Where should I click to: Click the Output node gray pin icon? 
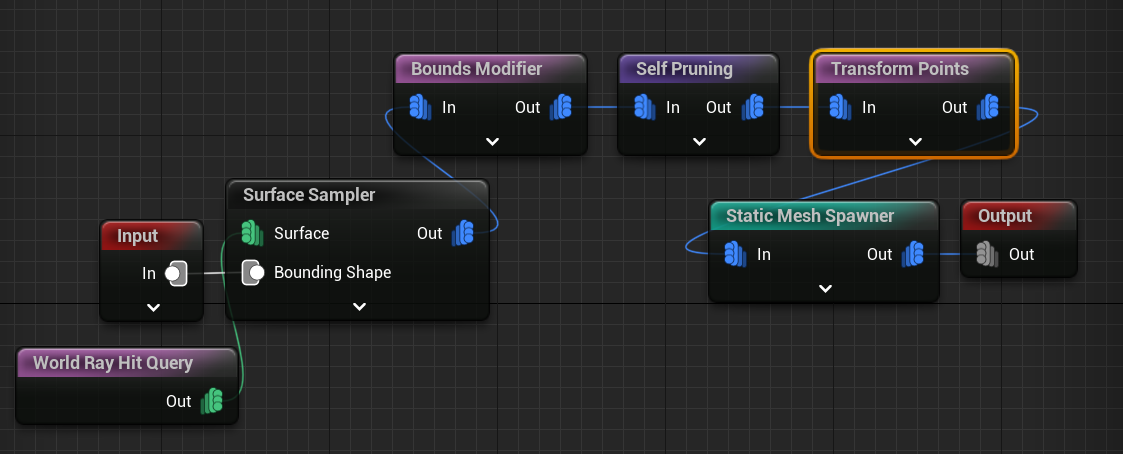click(x=987, y=254)
